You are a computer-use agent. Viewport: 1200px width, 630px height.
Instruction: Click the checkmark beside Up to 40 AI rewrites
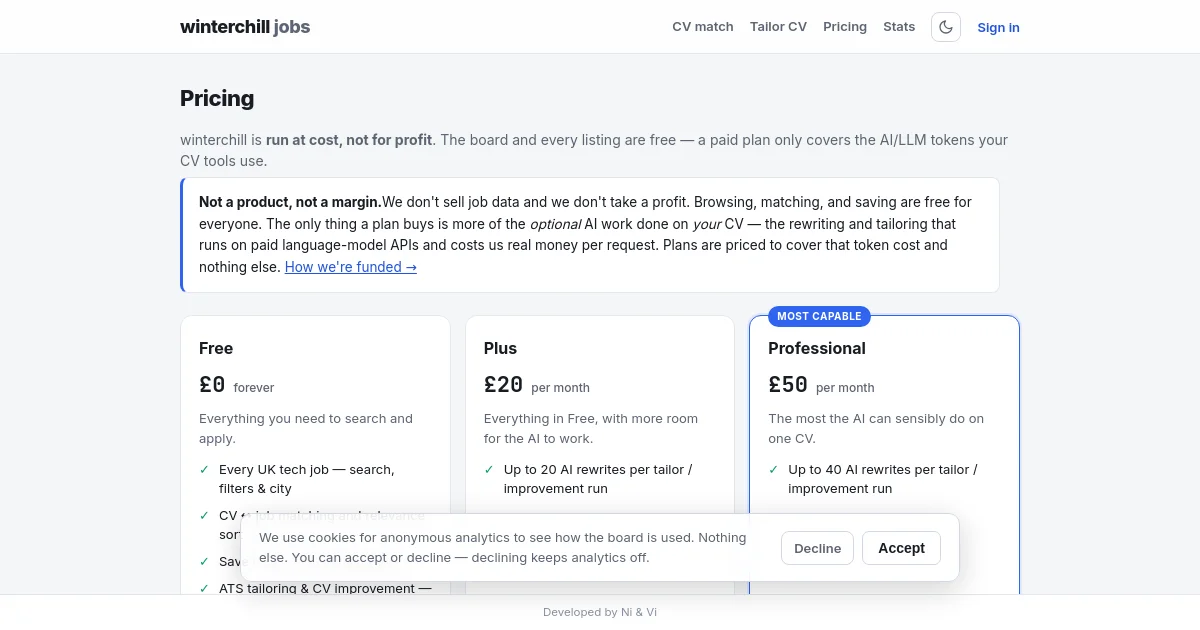point(774,469)
